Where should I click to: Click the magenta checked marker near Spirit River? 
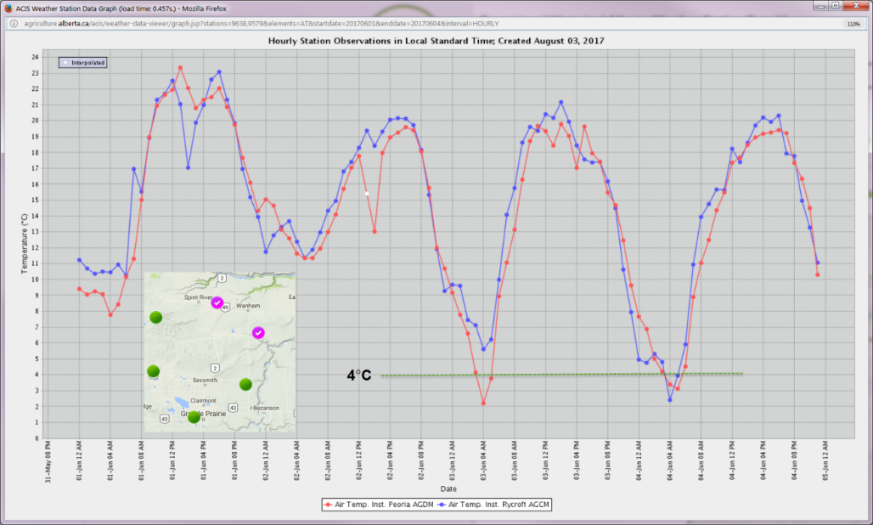[217, 302]
